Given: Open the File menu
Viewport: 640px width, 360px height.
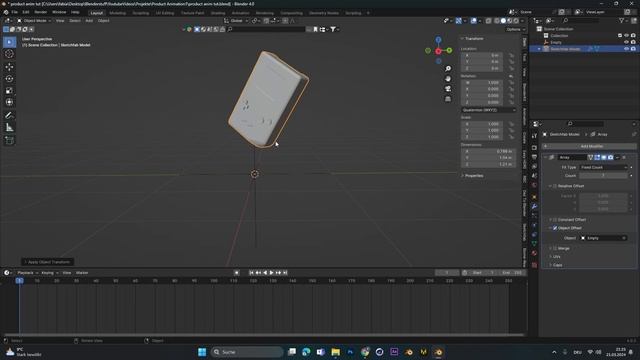Looking at the screenshot, I should click(x=14, y=12).
